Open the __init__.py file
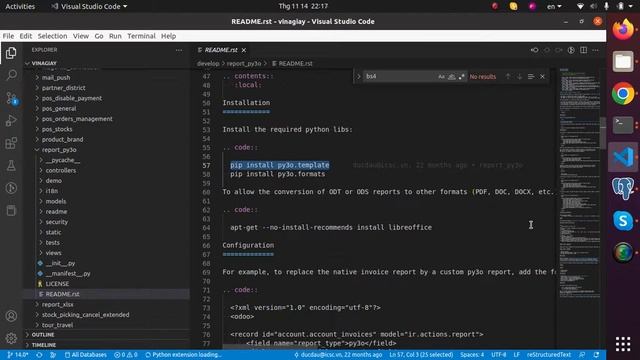640x360 pixels. pyautogui.click(x=60, y=263)
